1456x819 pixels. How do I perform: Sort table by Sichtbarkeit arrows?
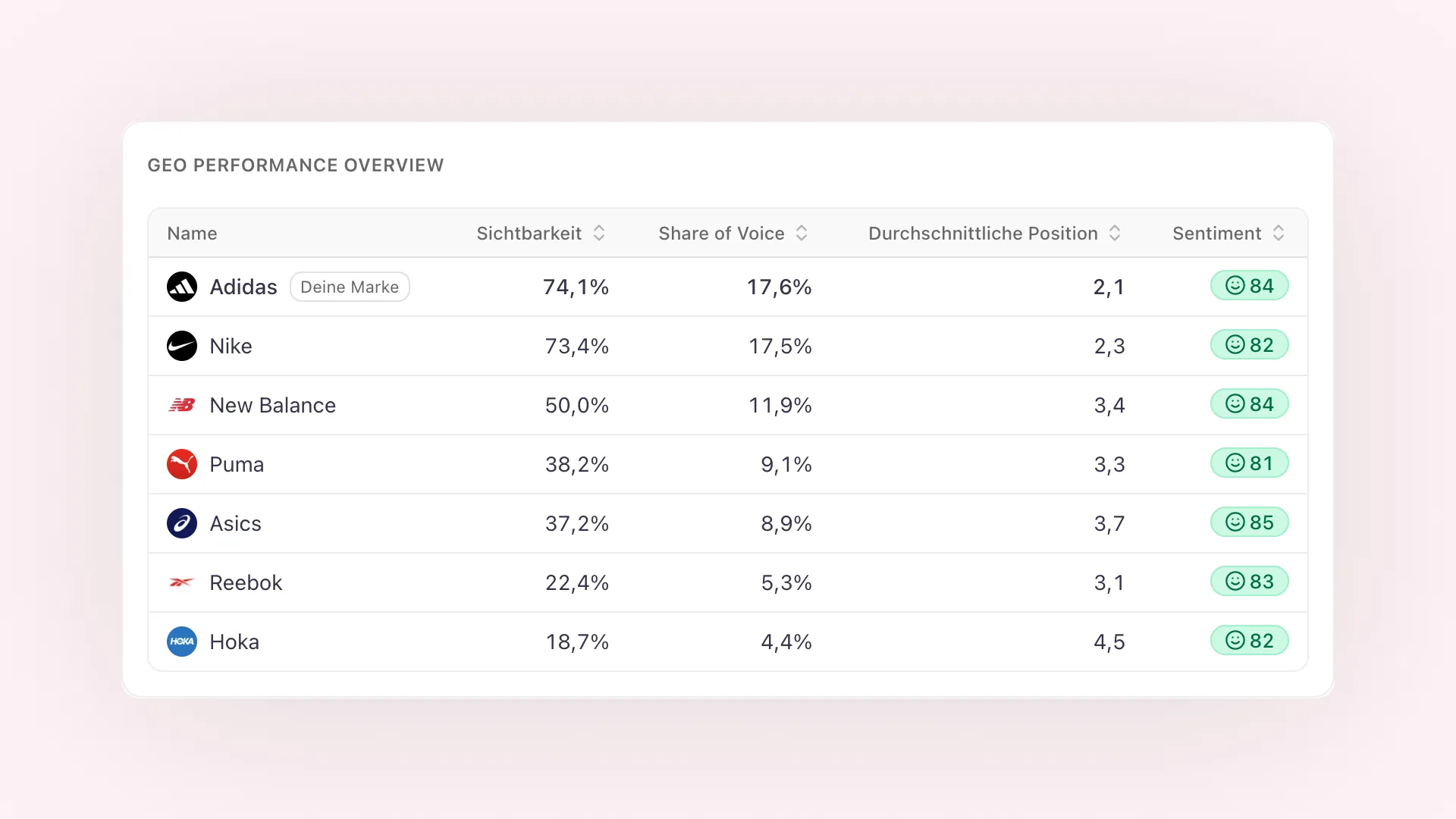[599, 233]
